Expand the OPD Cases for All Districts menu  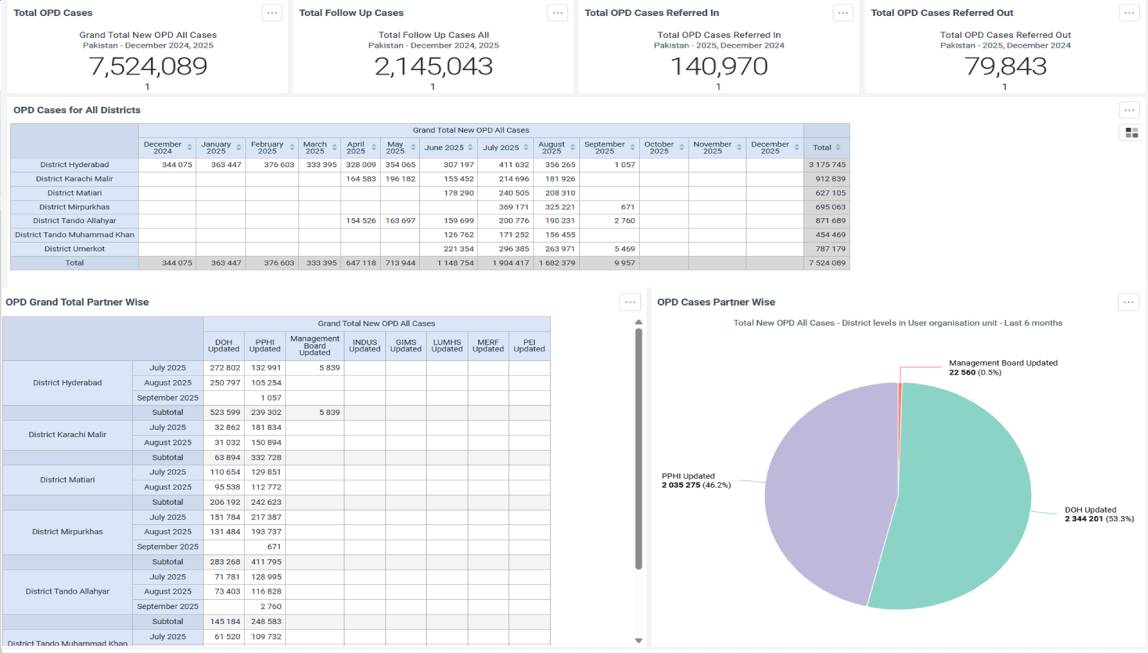(1129, 110)
